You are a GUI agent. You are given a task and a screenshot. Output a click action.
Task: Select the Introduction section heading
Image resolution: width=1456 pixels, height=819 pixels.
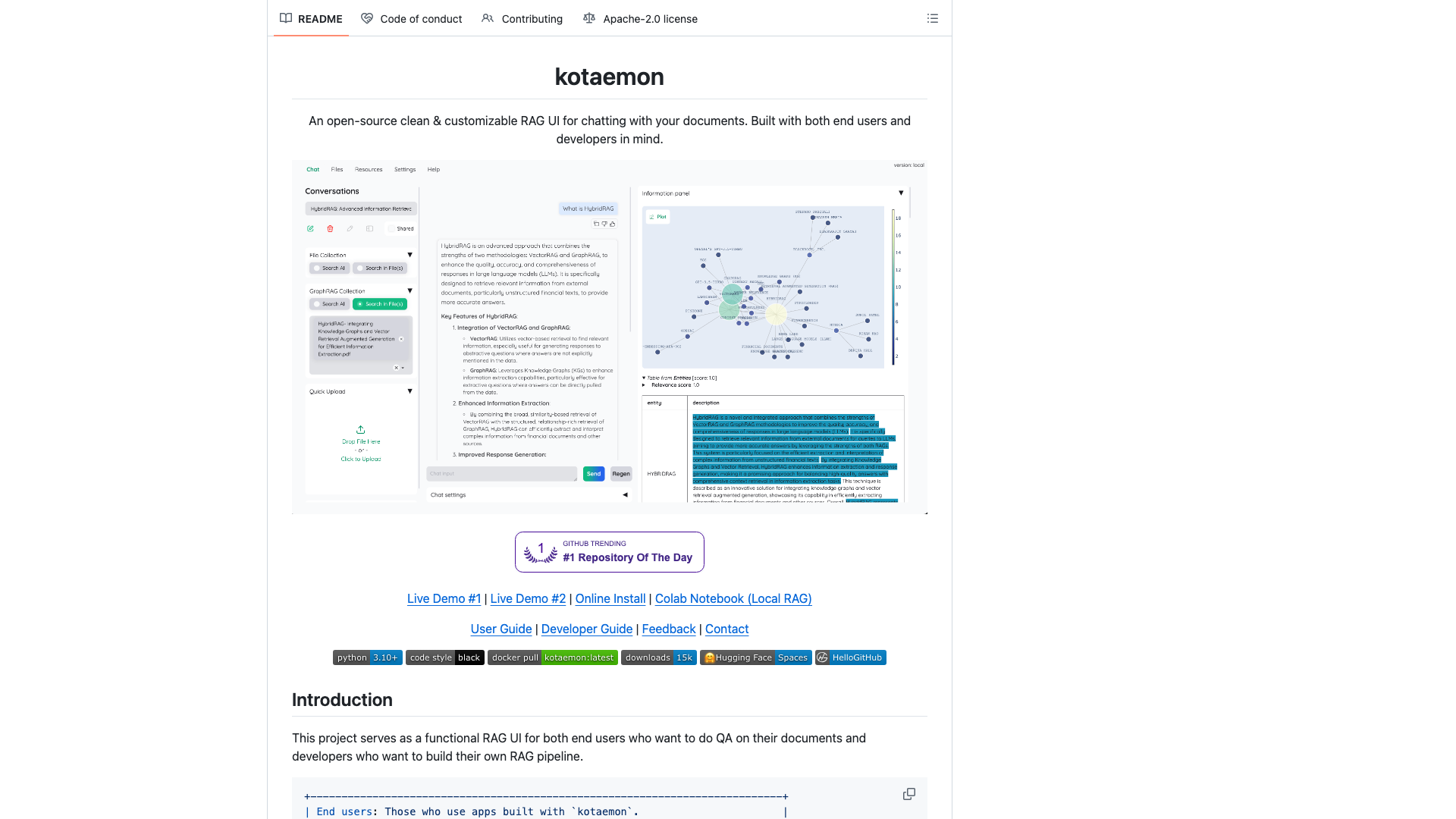coord(342,700)
